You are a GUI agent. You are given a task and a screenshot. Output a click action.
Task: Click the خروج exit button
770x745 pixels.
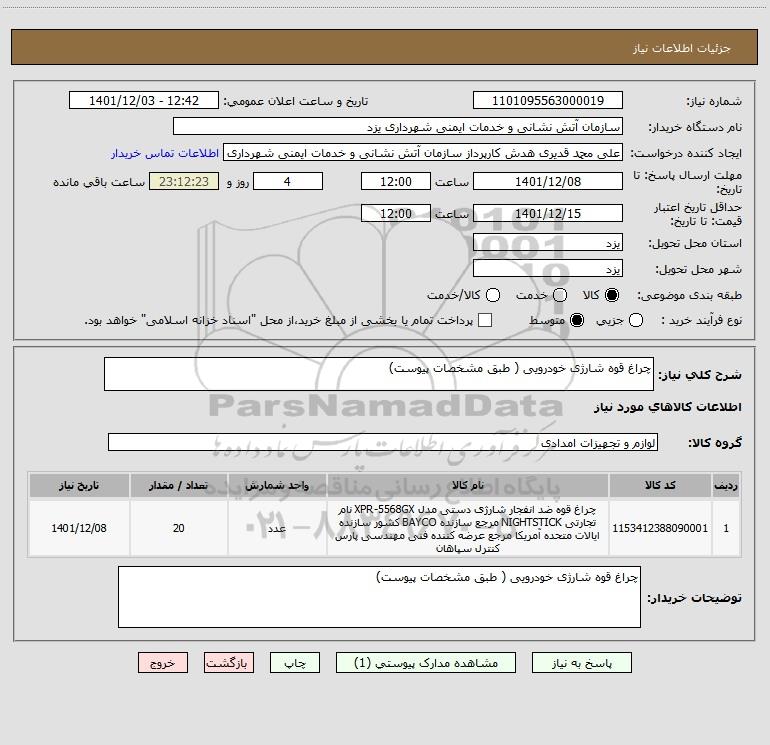[163, 663]
